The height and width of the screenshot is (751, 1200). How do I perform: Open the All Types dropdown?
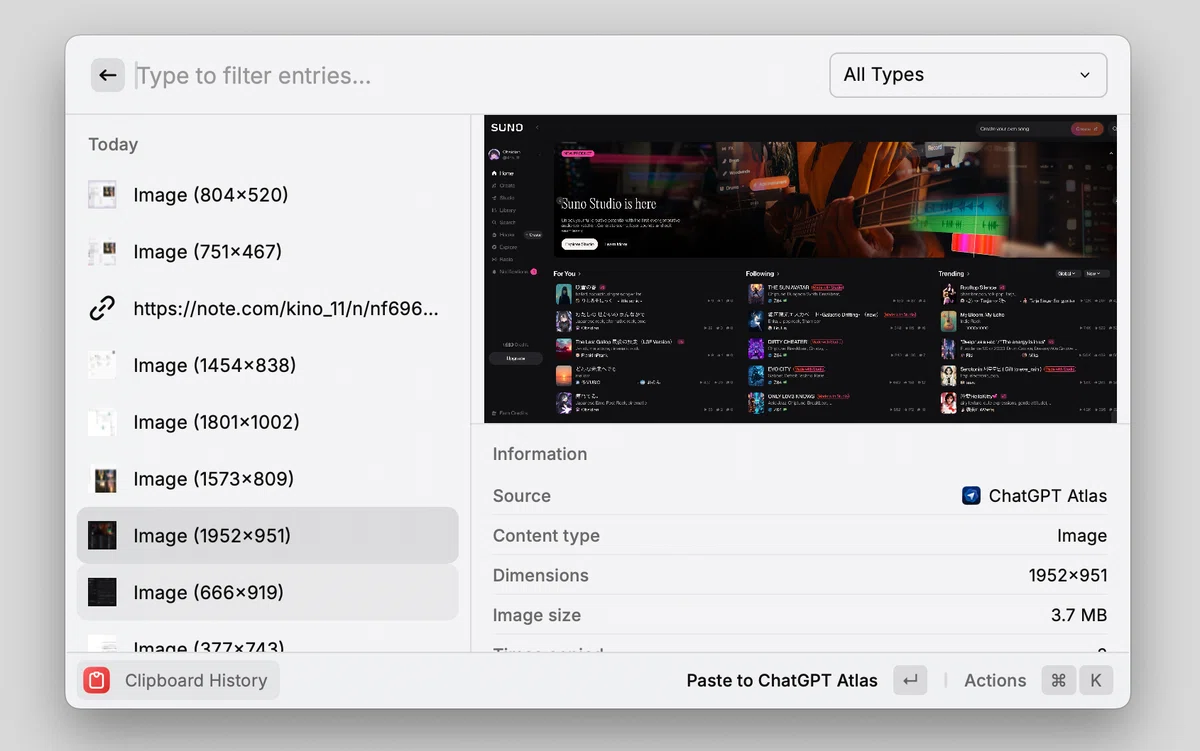[968, 75]
